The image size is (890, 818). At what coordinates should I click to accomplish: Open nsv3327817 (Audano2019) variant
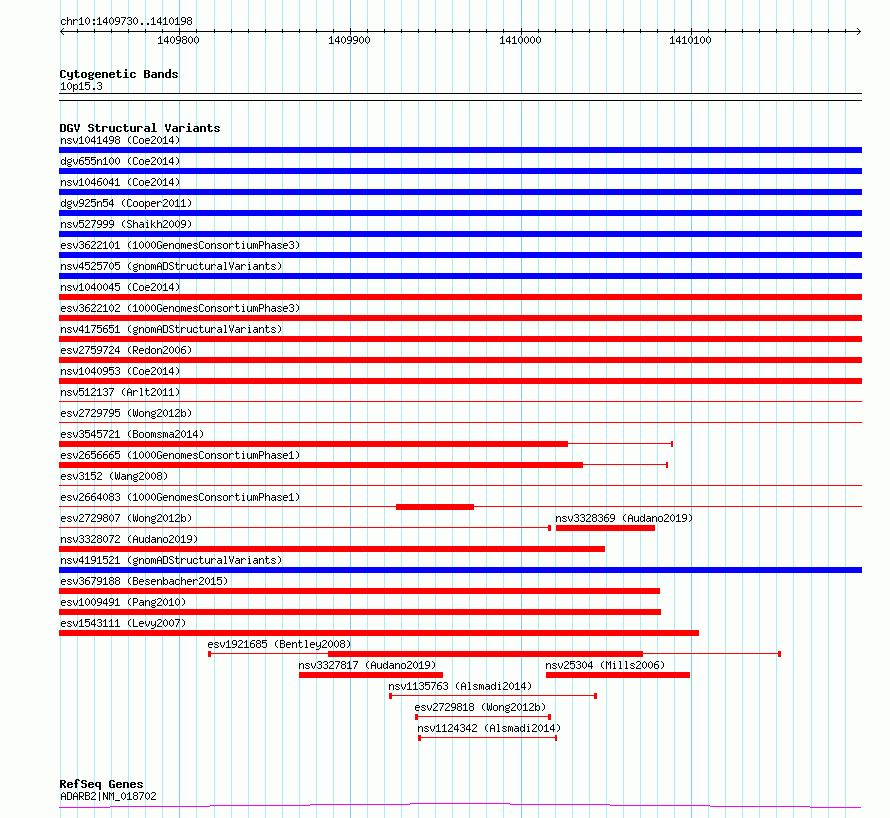click(x=367, y=665)
